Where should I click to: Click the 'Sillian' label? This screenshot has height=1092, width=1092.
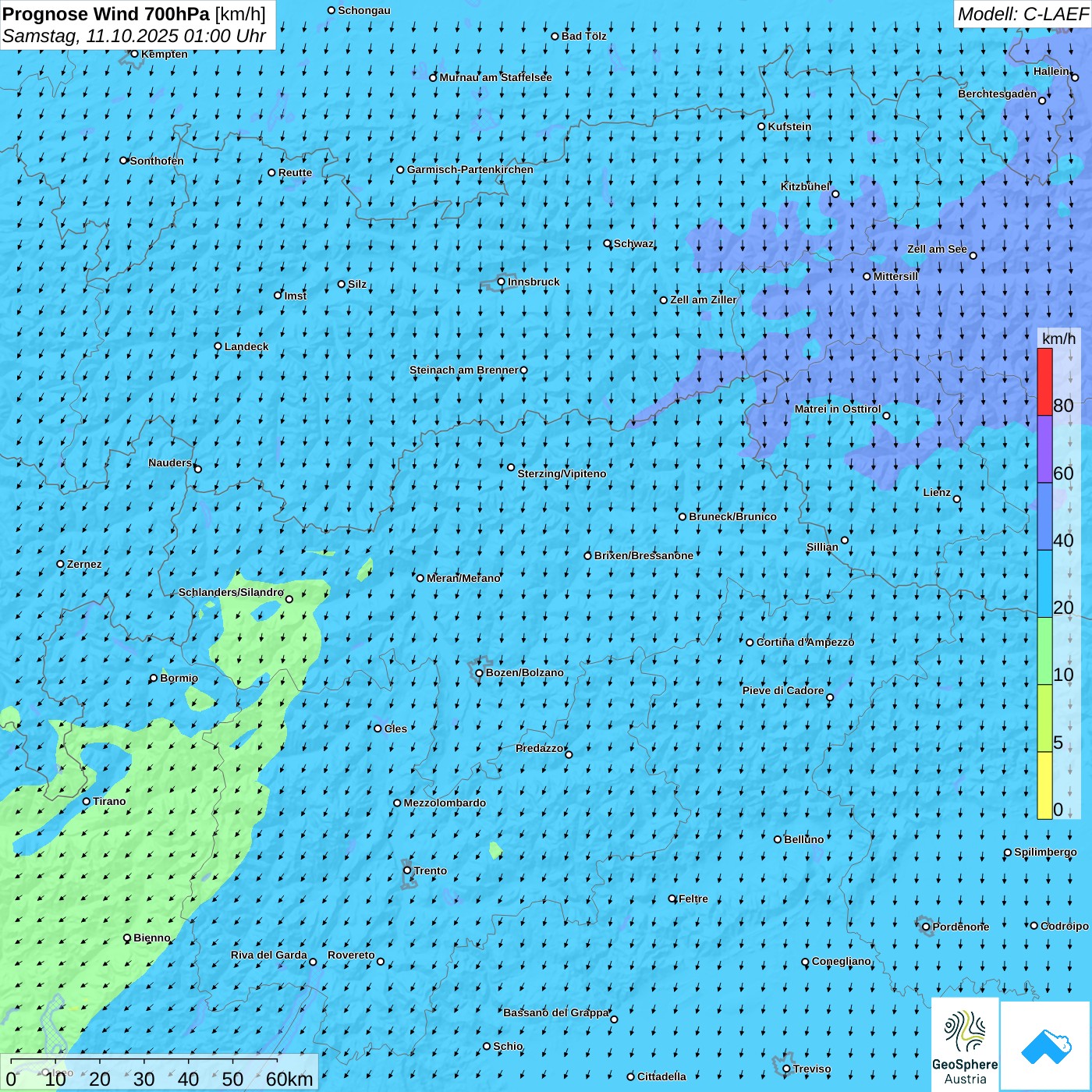tap(822, 547)
